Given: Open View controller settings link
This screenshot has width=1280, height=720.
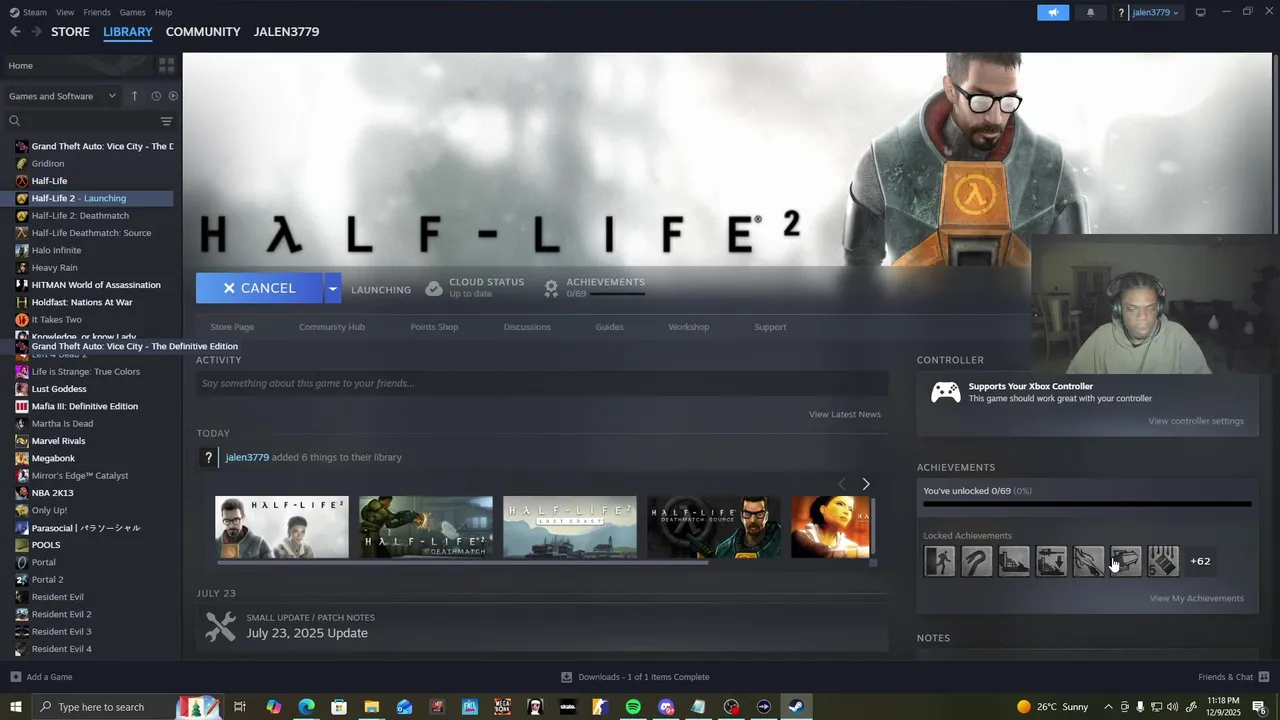Looking at the screenshot, I should click(x=1196, y=421).
